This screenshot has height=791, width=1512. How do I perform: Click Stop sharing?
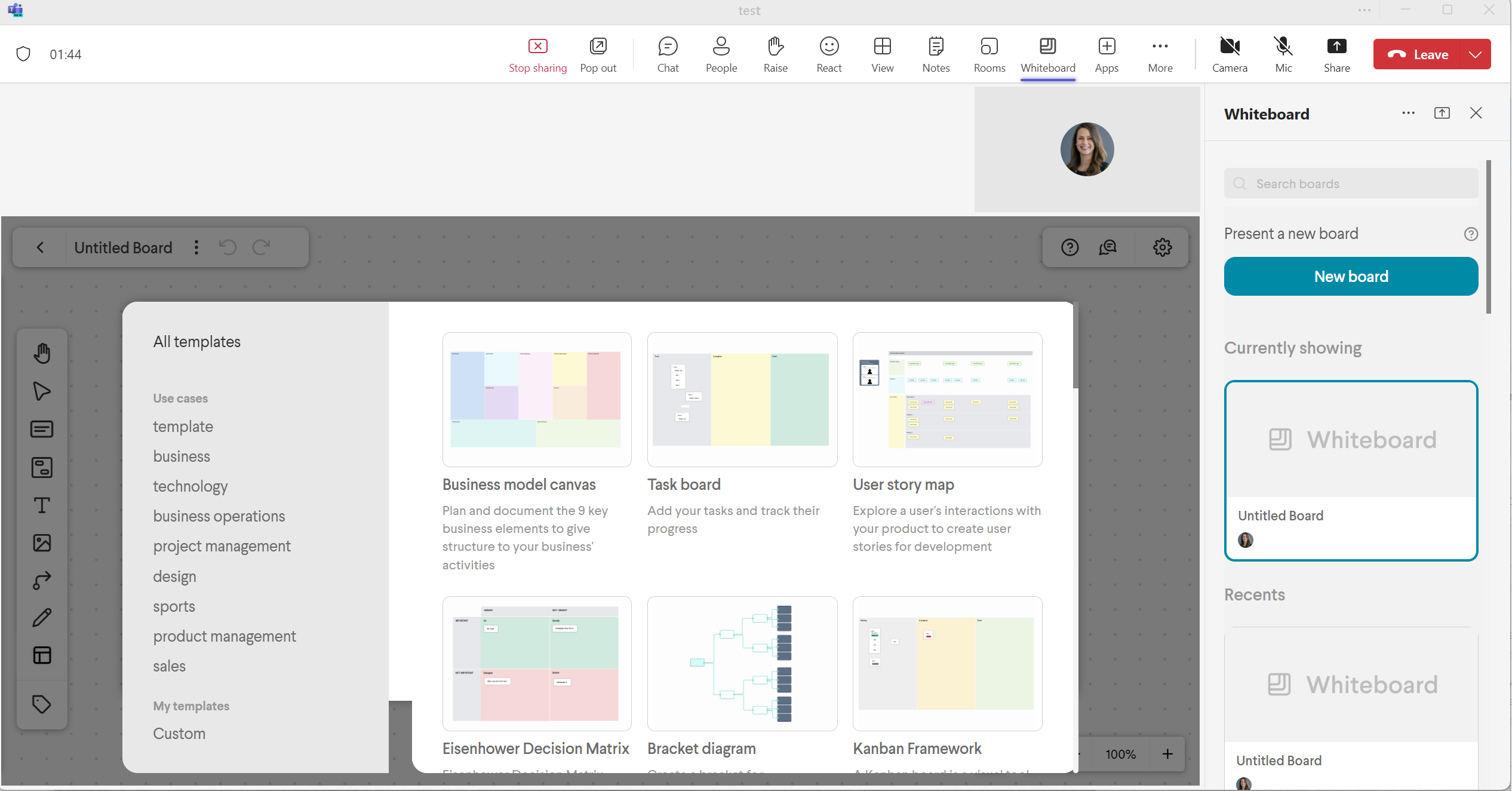click(537, 54)
